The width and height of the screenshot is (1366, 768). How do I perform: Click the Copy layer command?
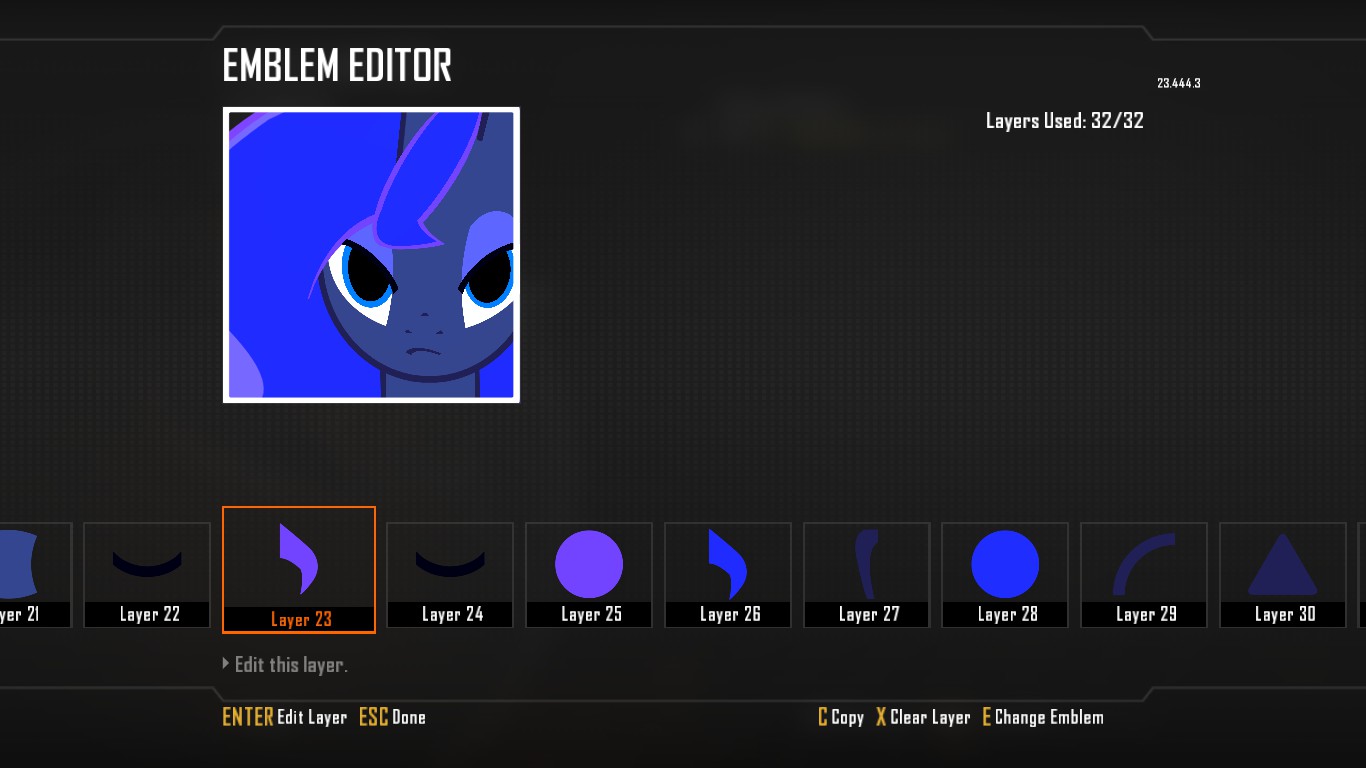click(841, 717)
